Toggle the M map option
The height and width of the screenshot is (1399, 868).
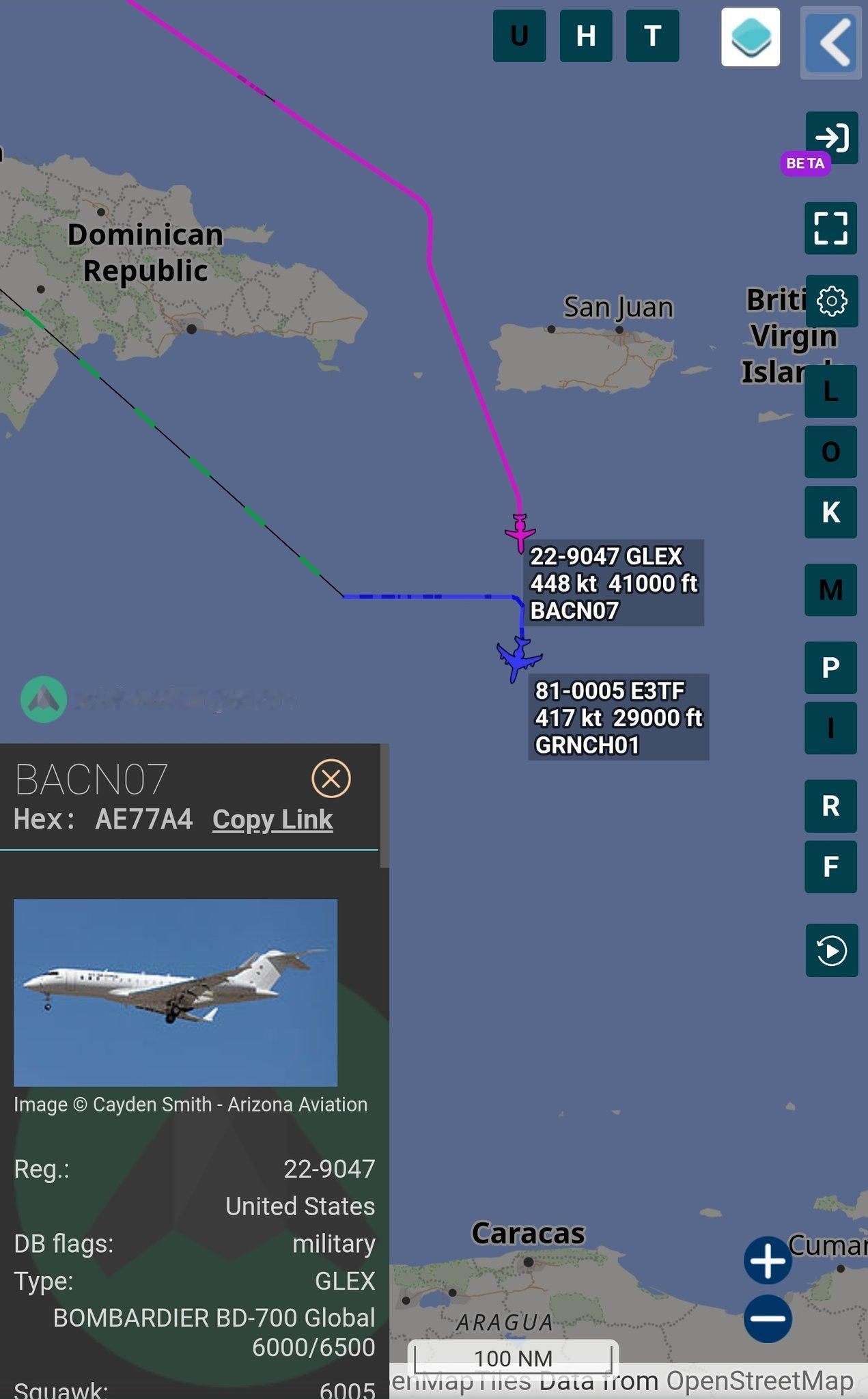(830, 590)
